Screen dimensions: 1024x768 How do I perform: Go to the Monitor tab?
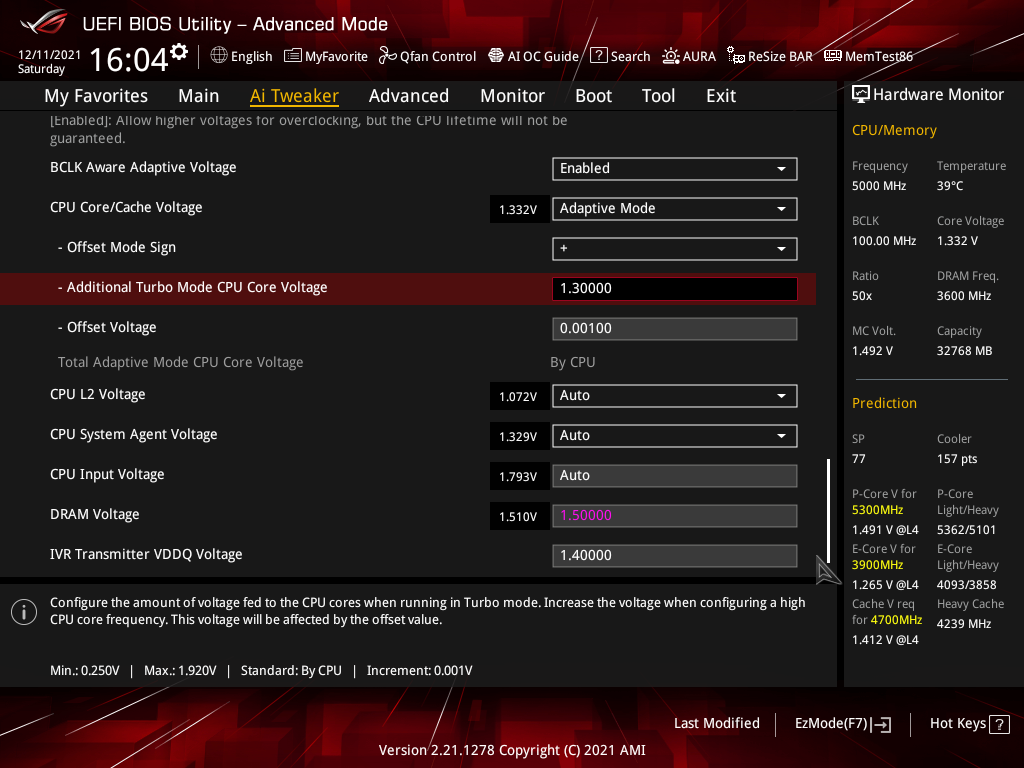(513, 96)
